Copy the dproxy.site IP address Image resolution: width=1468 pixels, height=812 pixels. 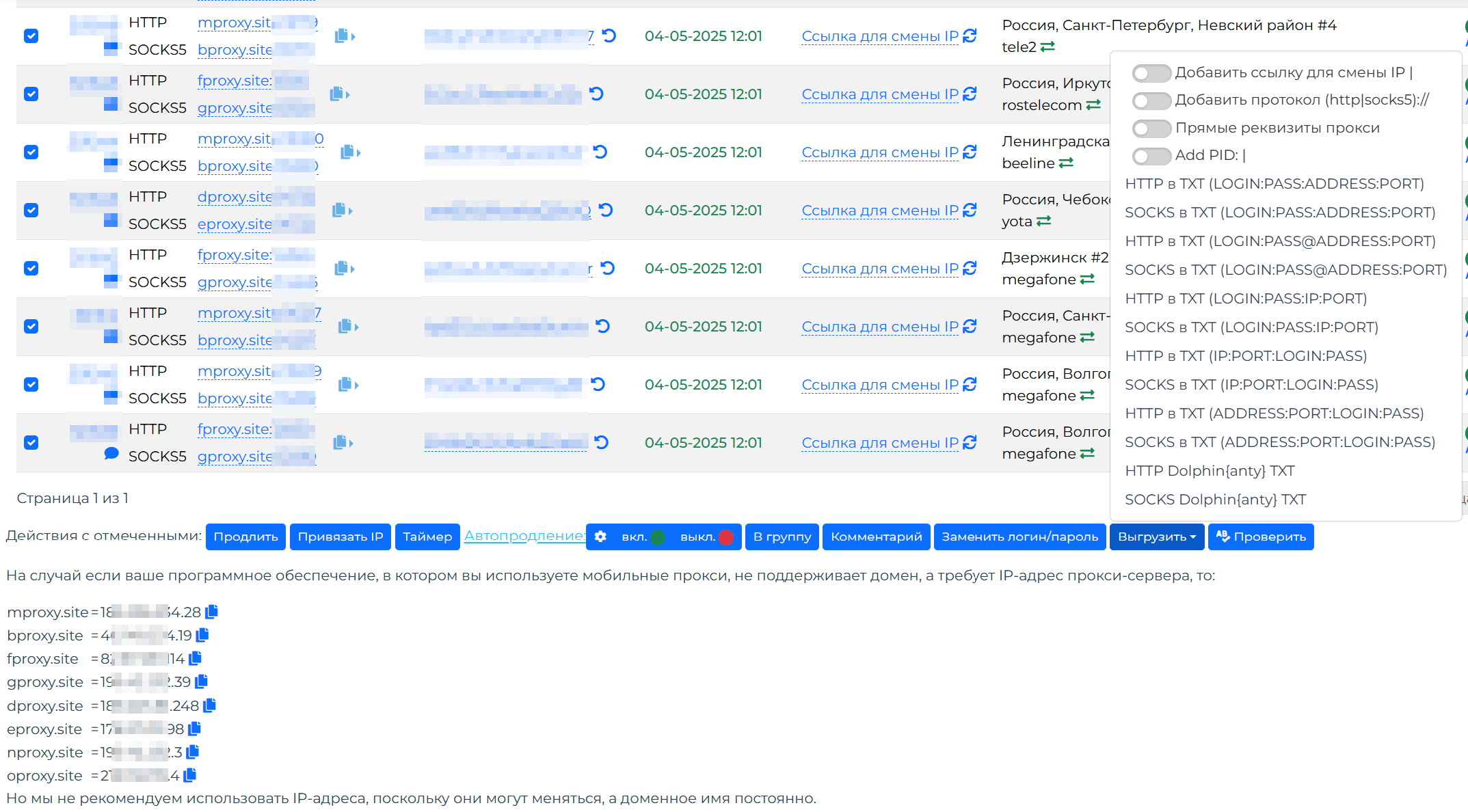[x=210, y=705]
